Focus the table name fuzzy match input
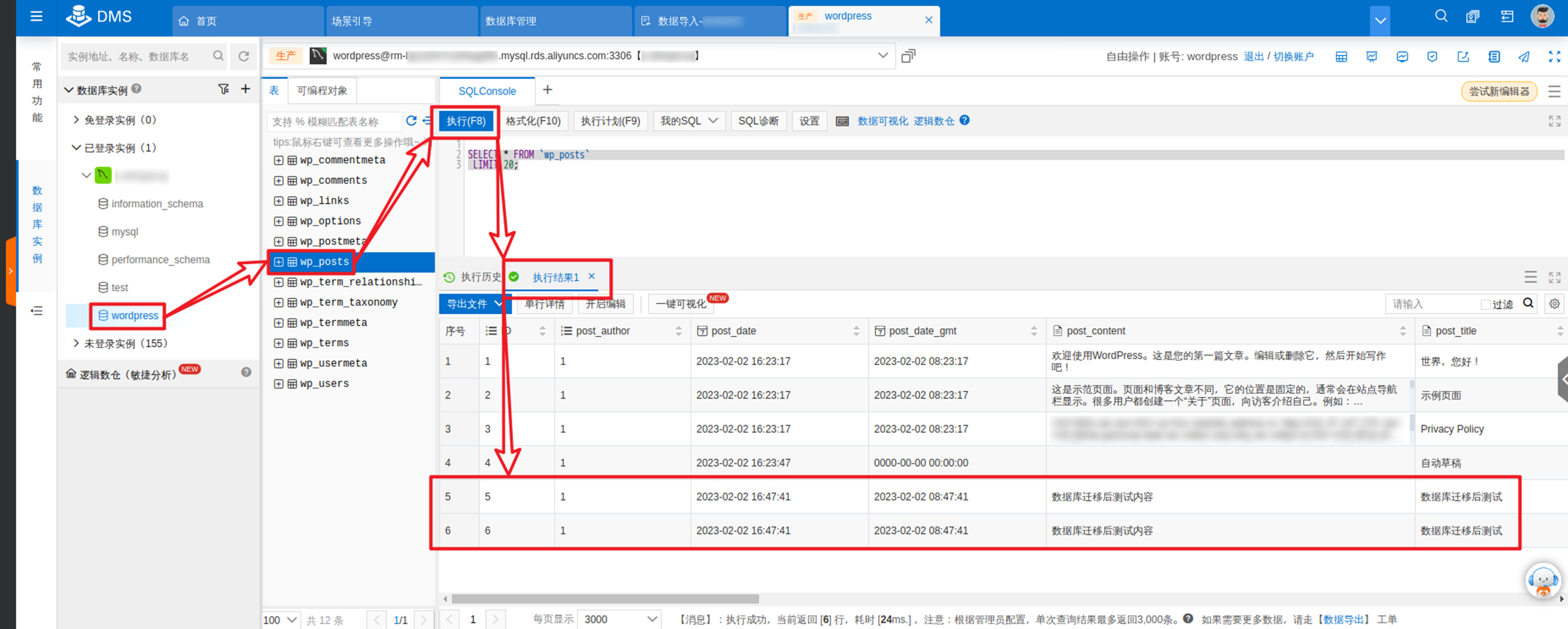The image size is (1568, 629). 333,121
